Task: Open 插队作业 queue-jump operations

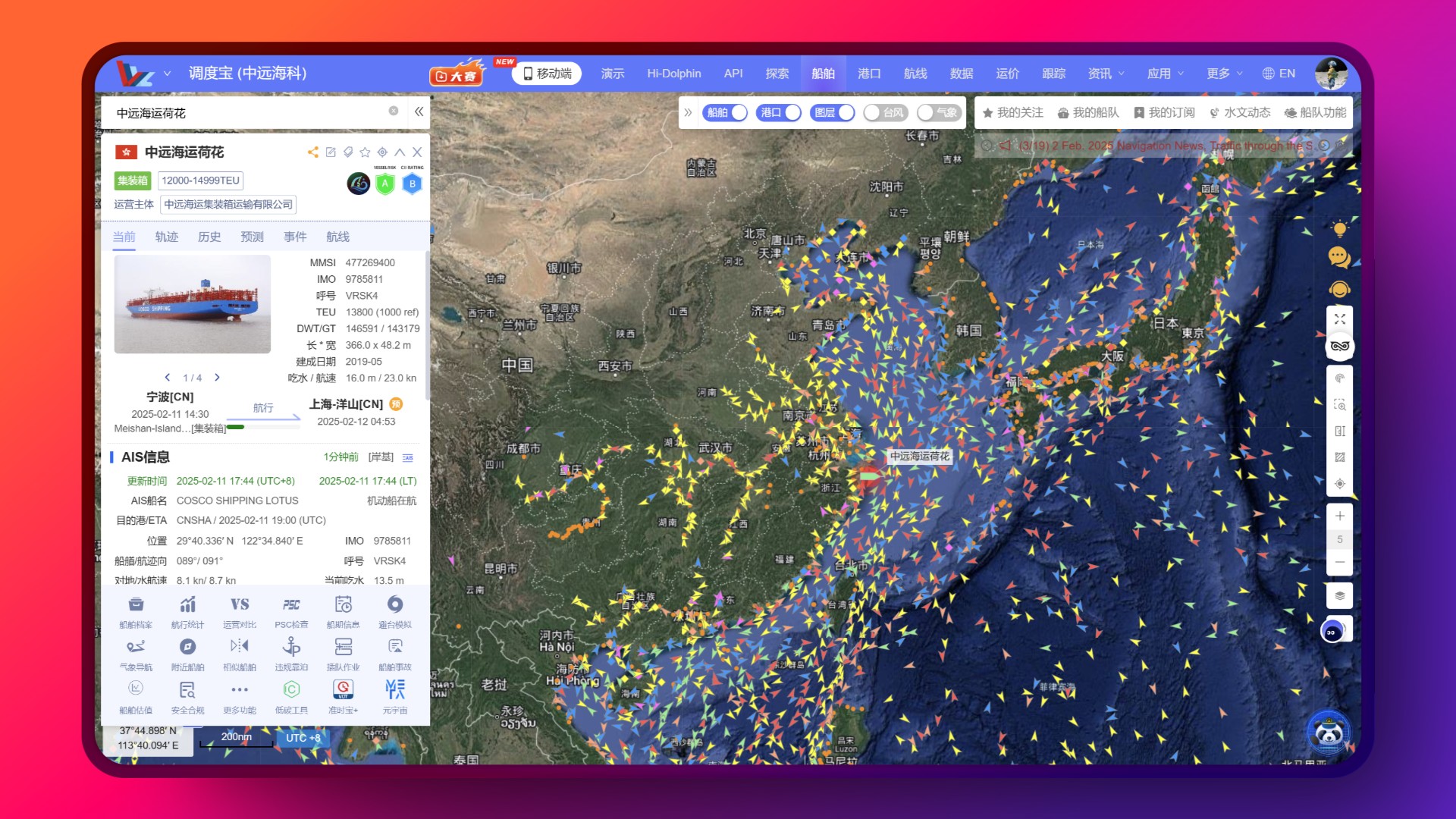Action: click(344, 654)
